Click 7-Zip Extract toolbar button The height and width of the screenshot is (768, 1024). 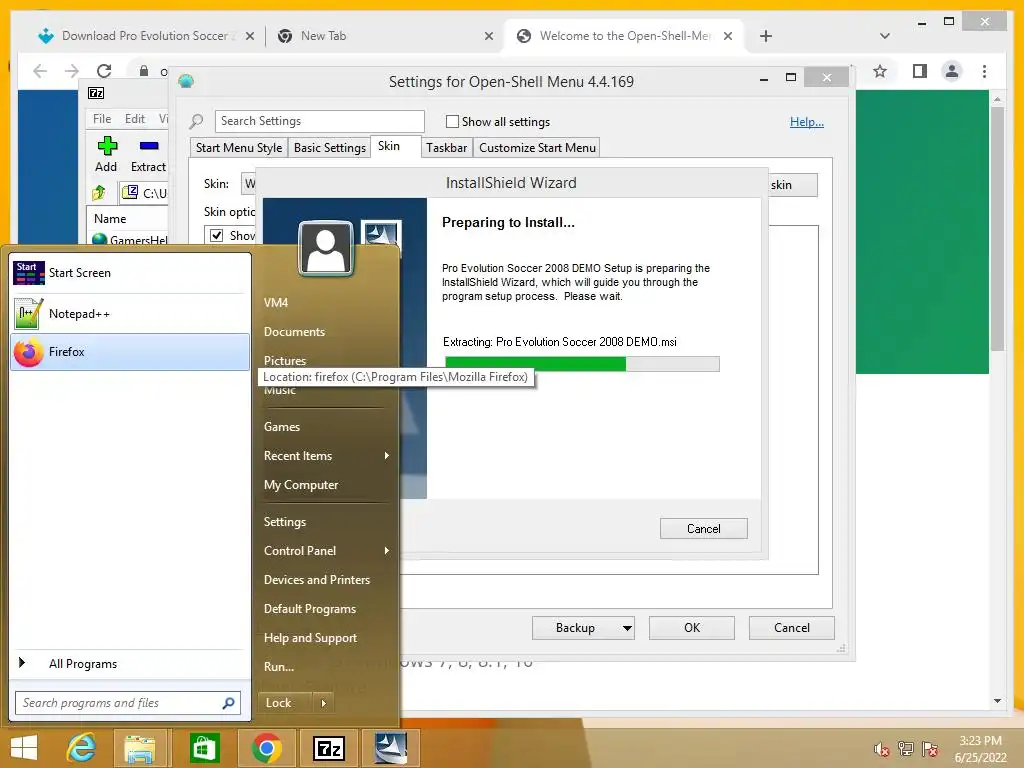(x=148, y=154)
